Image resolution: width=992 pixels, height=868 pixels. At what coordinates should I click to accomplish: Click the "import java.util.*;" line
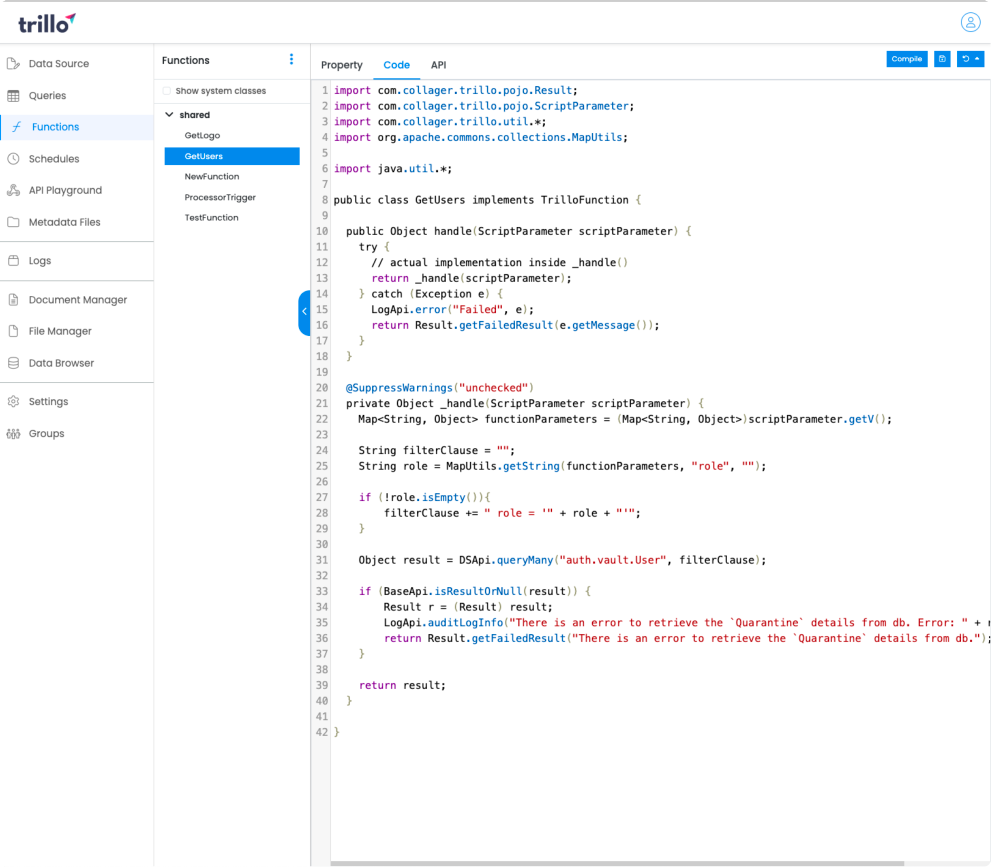(393, 169)
